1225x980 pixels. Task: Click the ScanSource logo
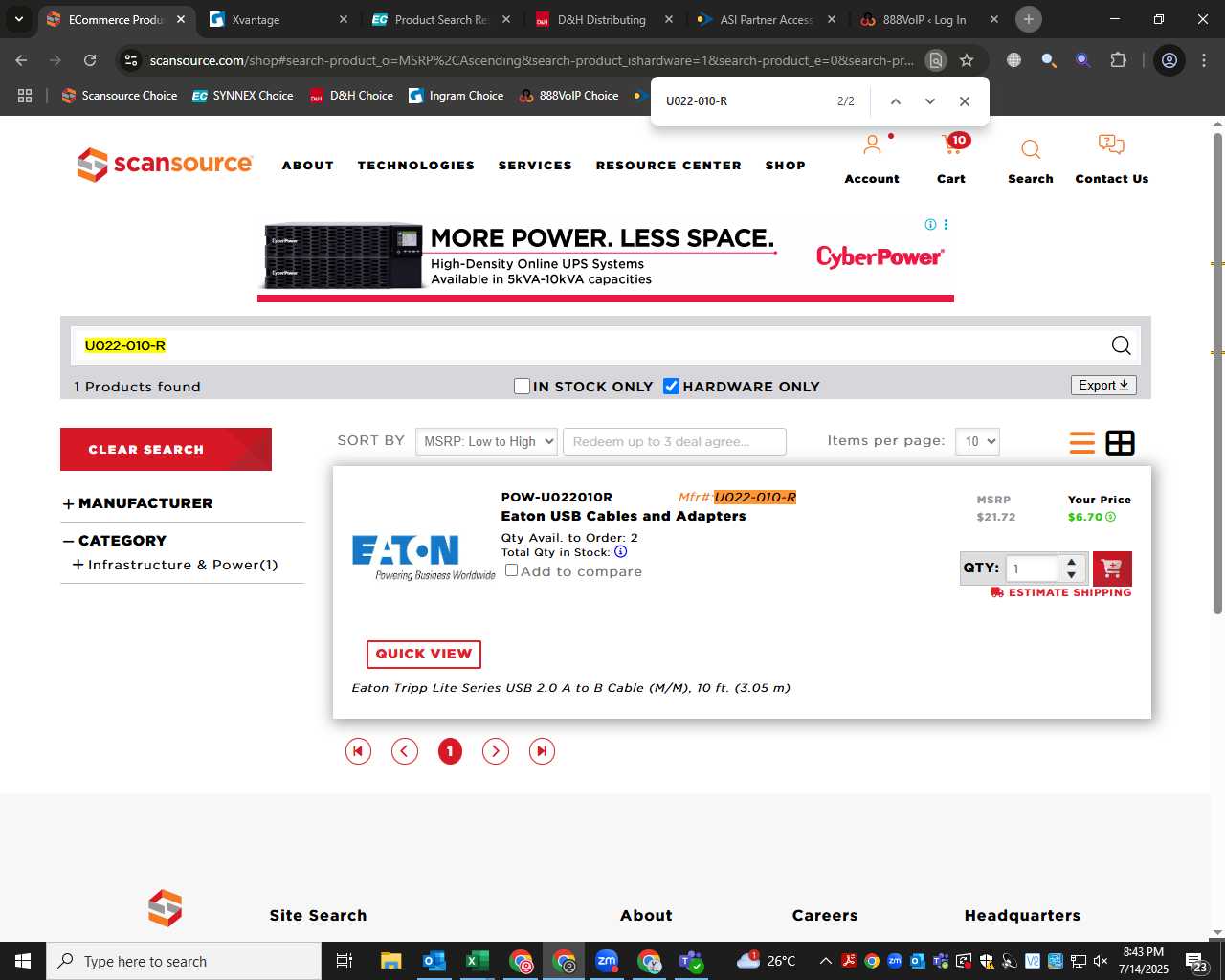tap(165, 164)
